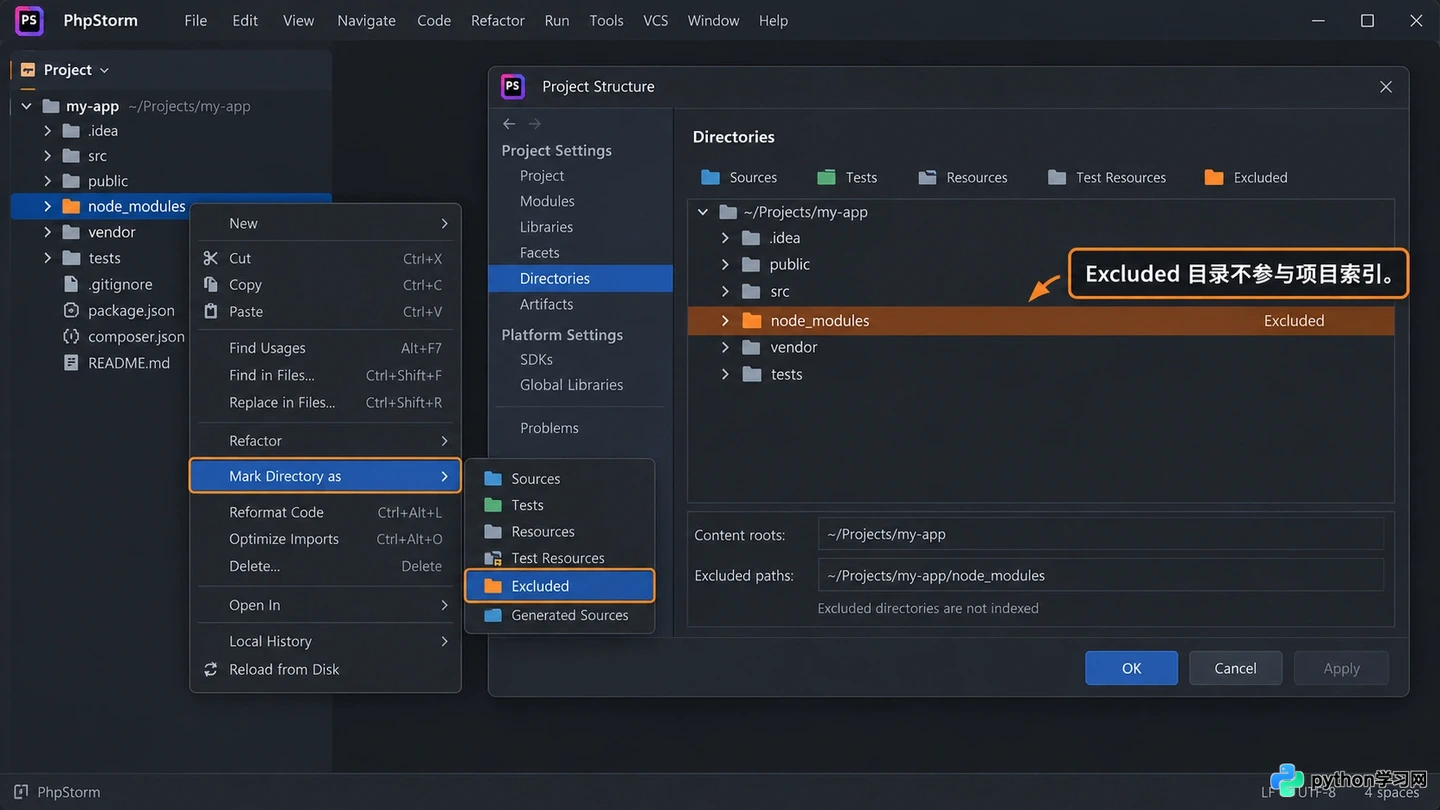Click the Cancel button

click(x=1235, y=668)
